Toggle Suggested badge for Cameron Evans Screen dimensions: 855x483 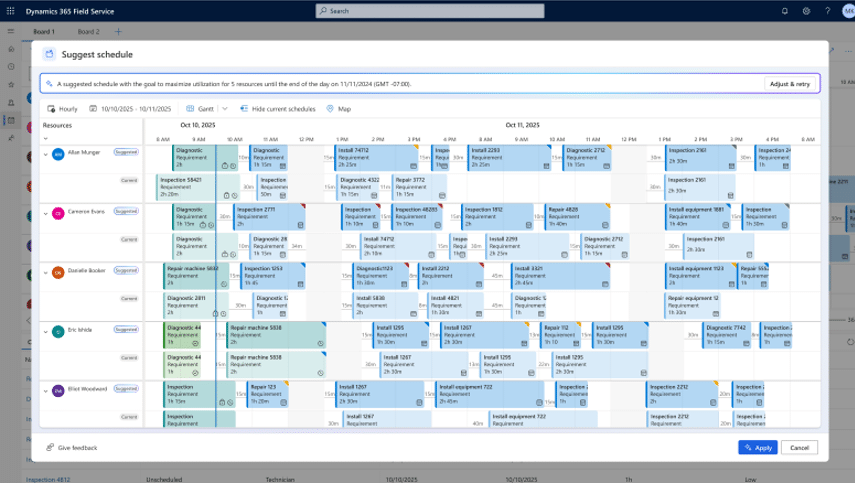[x=126, y=212]
